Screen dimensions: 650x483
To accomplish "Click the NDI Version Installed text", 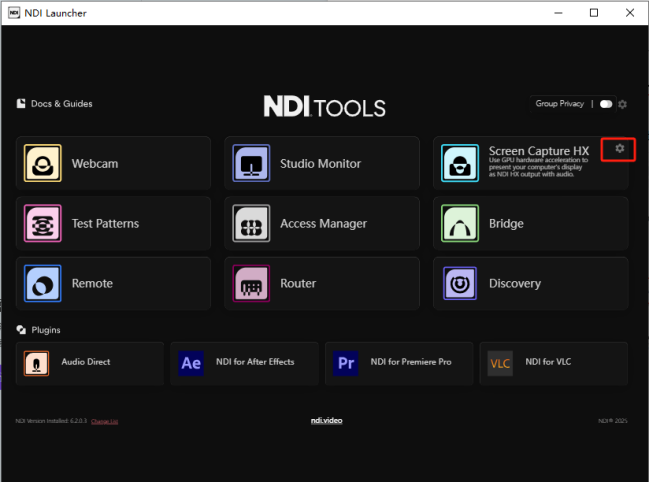I will (51, 421).
